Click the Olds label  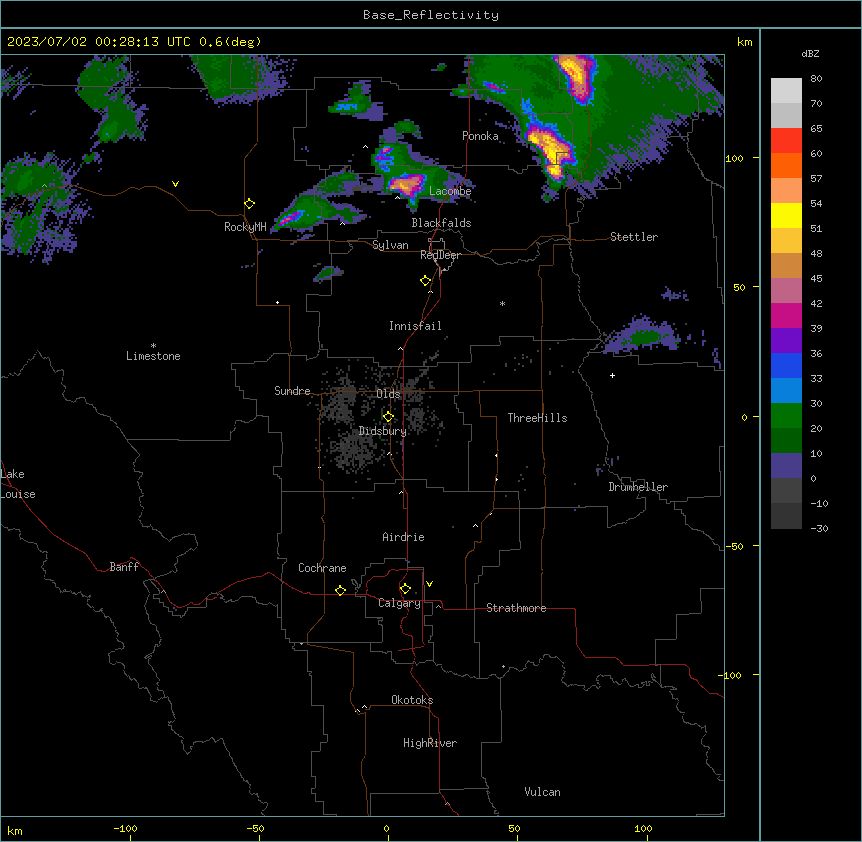[388, 394]
